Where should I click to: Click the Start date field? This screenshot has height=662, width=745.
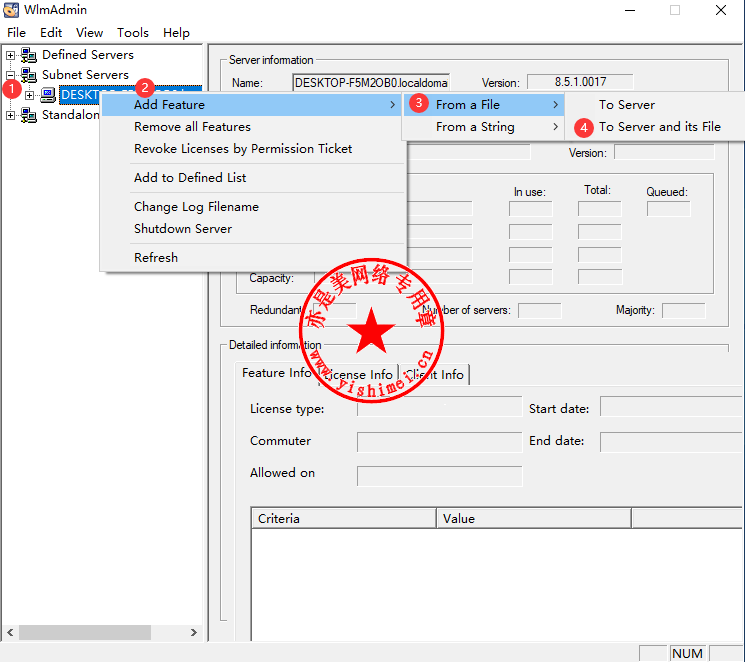pyautogui.click(x=671, y=407)
